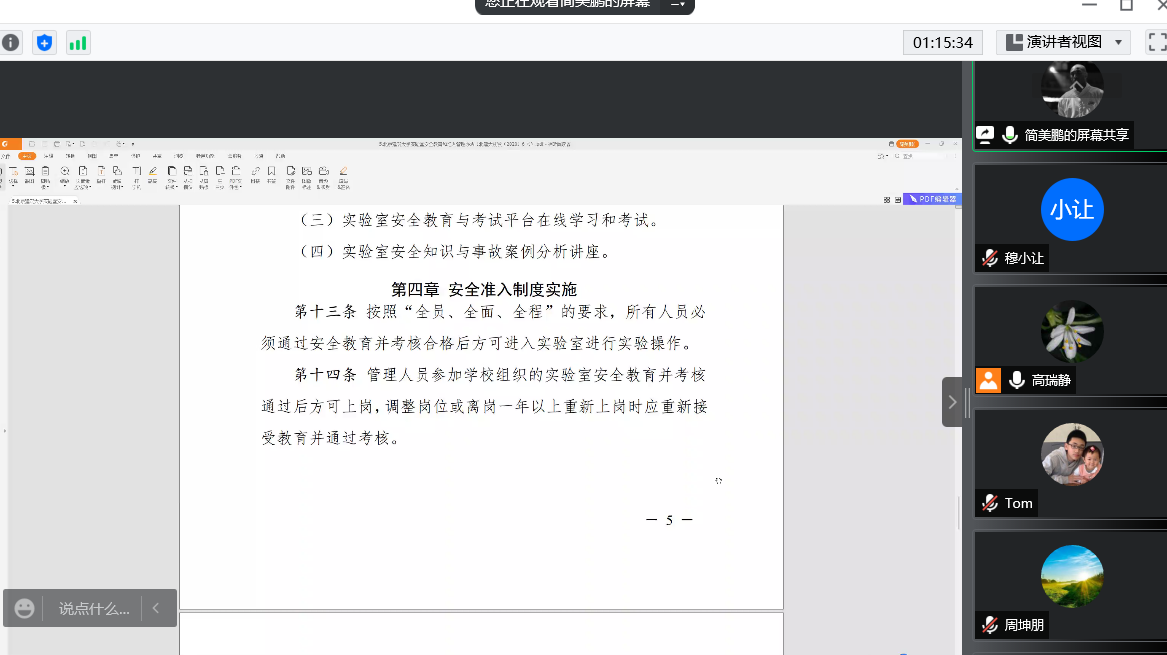Select the 小让 participant avatar tile

click(x=1071, y=210)
